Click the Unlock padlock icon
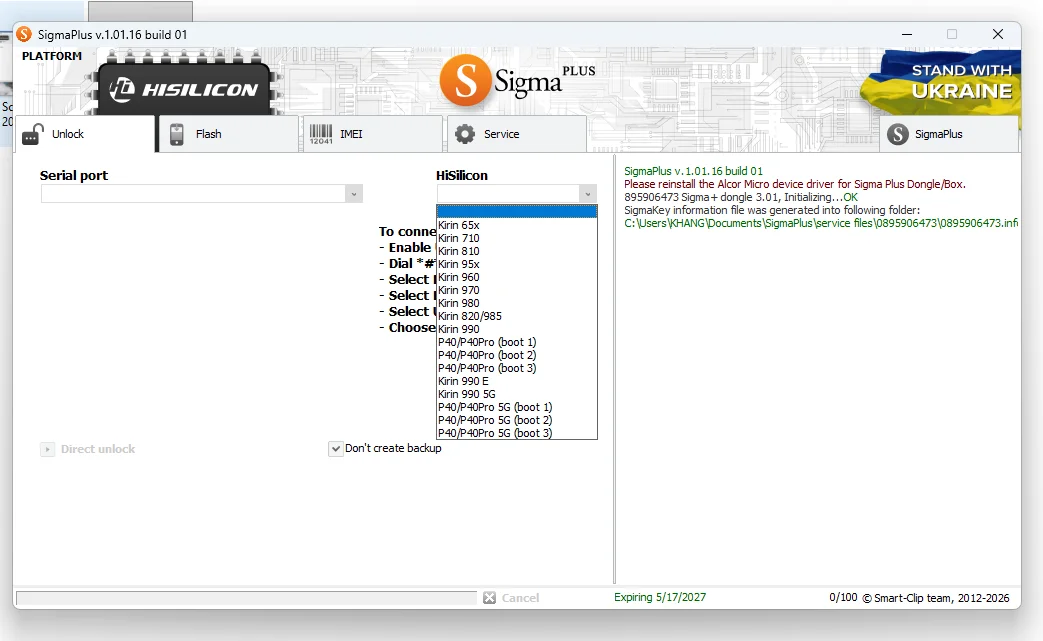The height and width of the screenshot is (641, 1043). (x=33, y=134)
